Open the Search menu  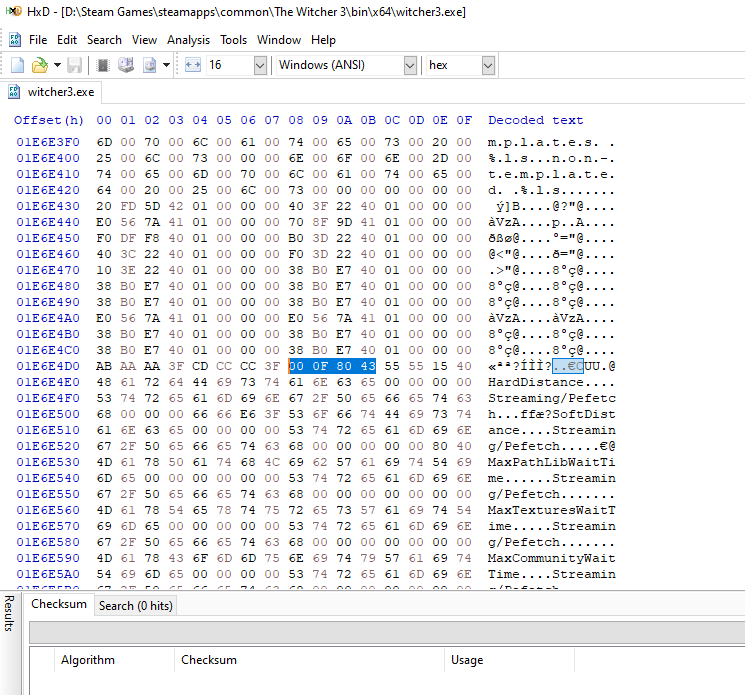click(104, 40)
